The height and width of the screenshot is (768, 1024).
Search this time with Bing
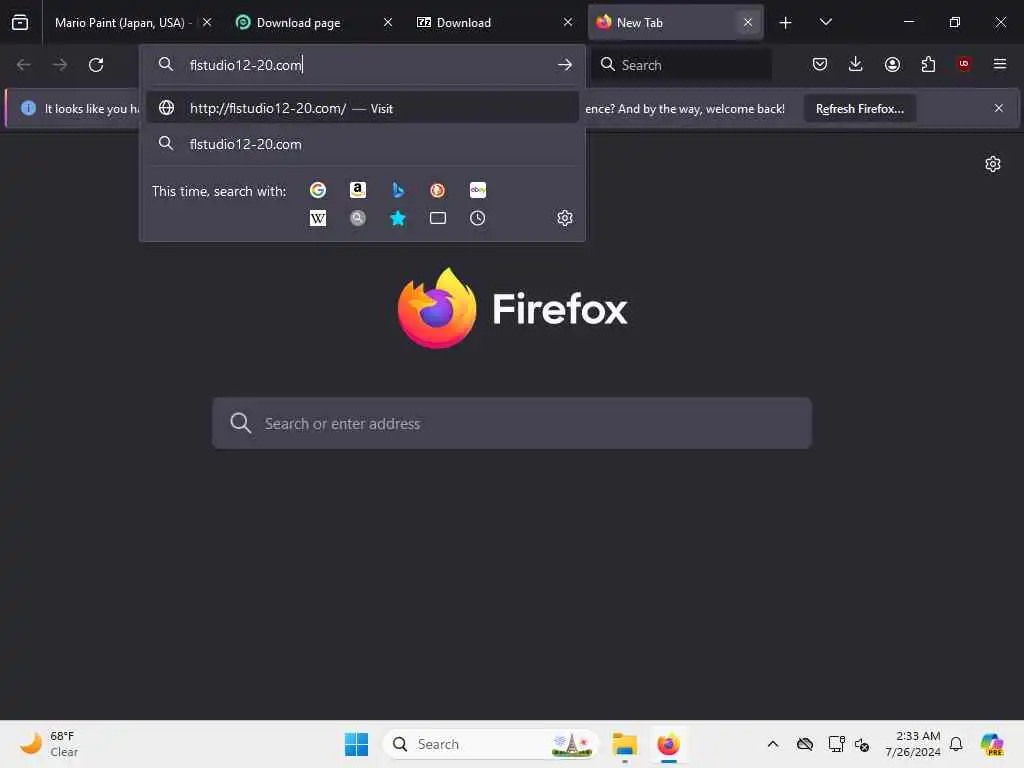pos(398,190)
